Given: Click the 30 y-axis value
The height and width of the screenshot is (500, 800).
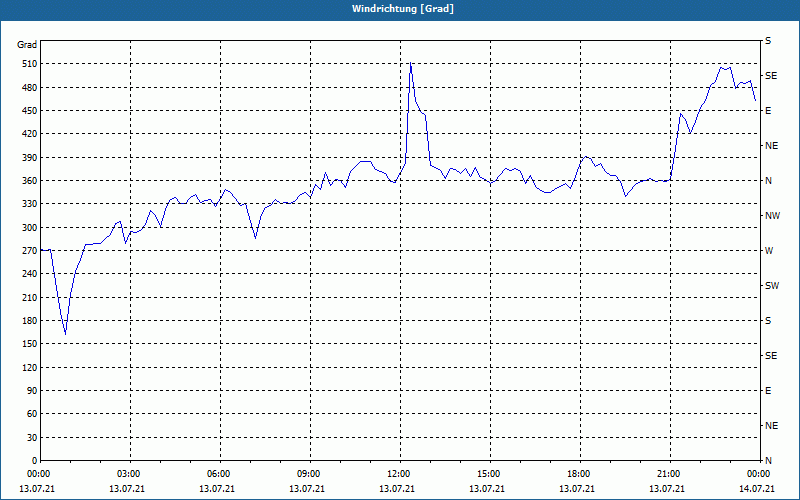Looking at the screenshot, I should (32, 437).
